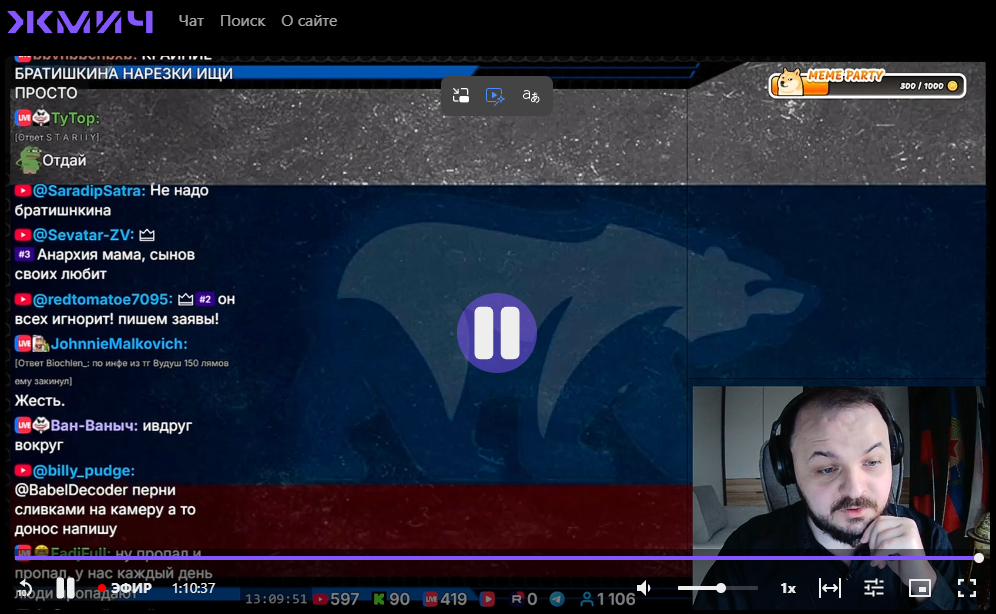Image resolution: width=996 pixels, height=614 pixels.
Task: Click username @SaradipSatra in chat
Action: (89, 190)
